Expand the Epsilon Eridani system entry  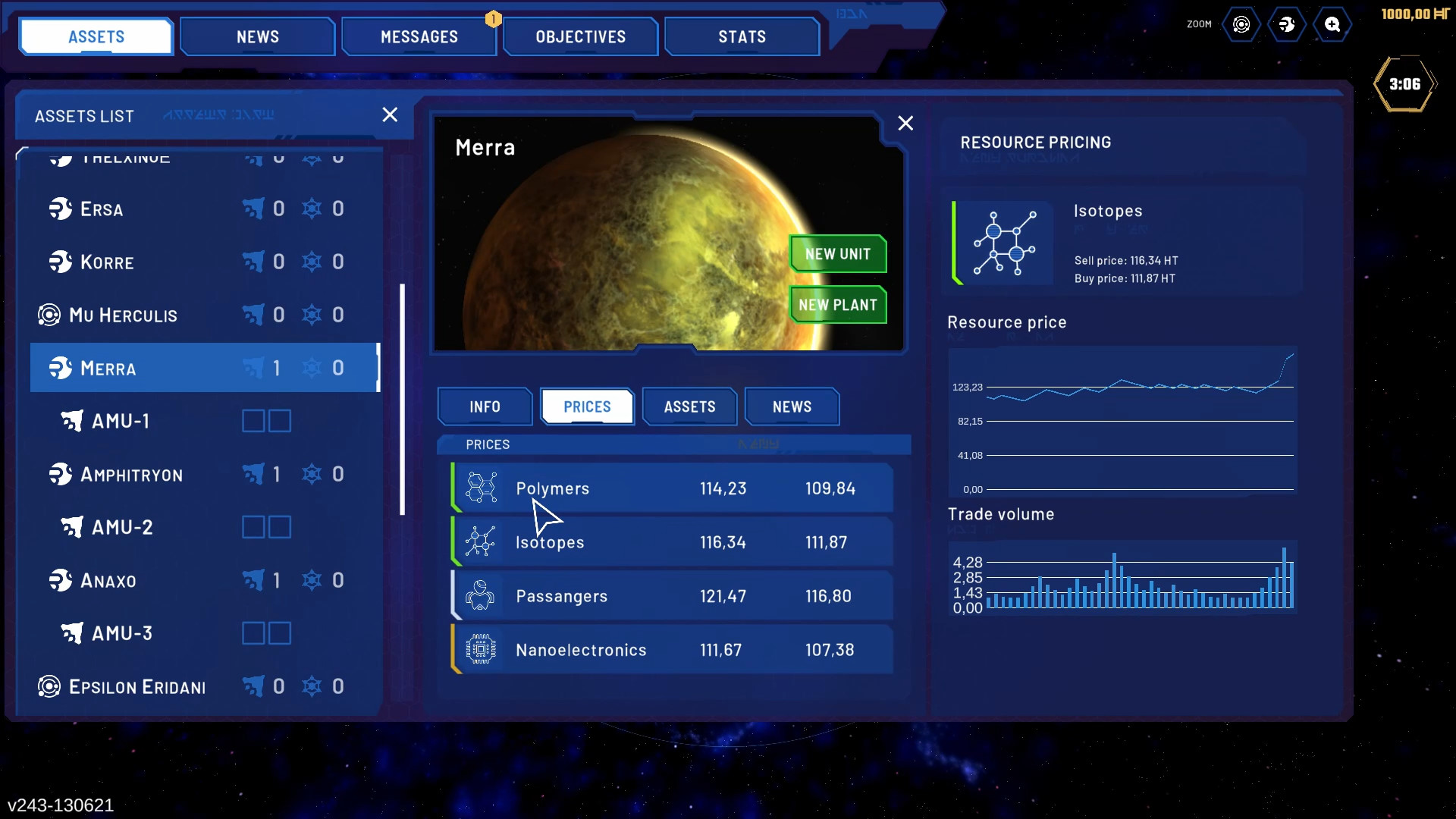pyautogui.click(x=136, y=687)
